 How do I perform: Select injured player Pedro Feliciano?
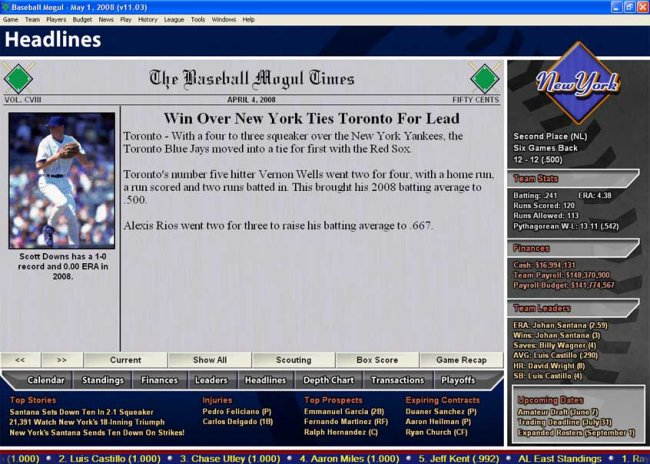click(x=237, y=411)
